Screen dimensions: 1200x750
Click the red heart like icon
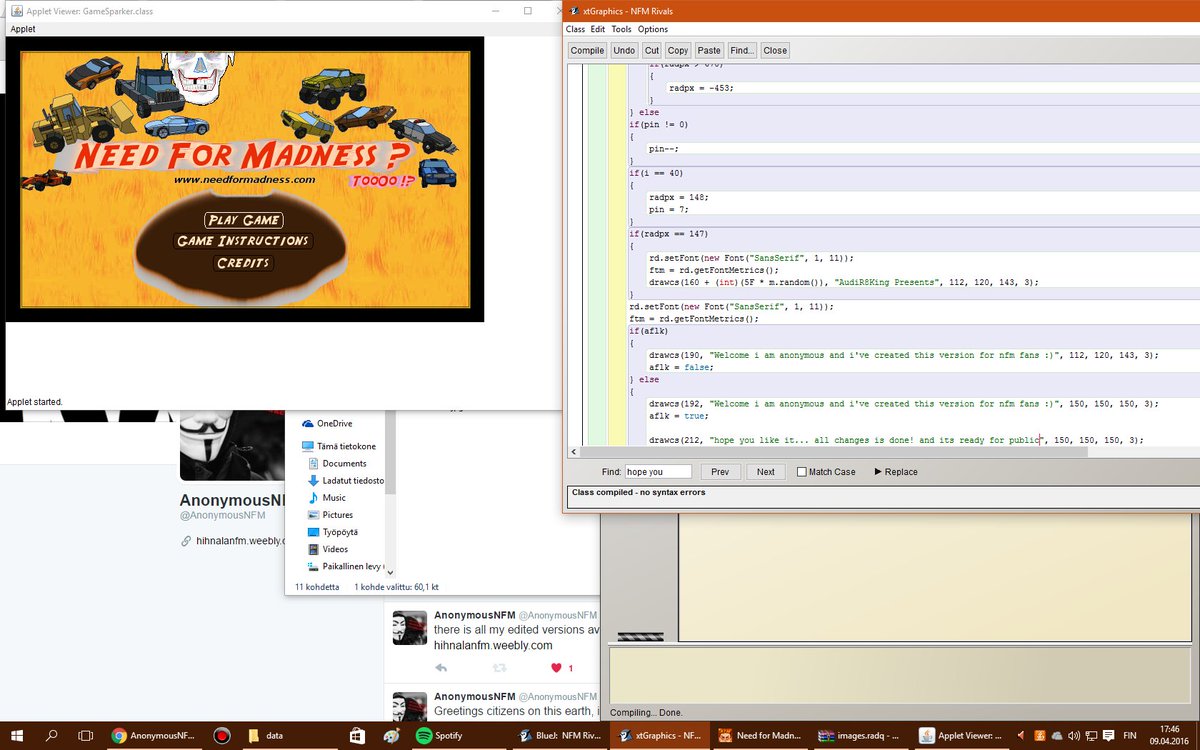tap(556, 668)
